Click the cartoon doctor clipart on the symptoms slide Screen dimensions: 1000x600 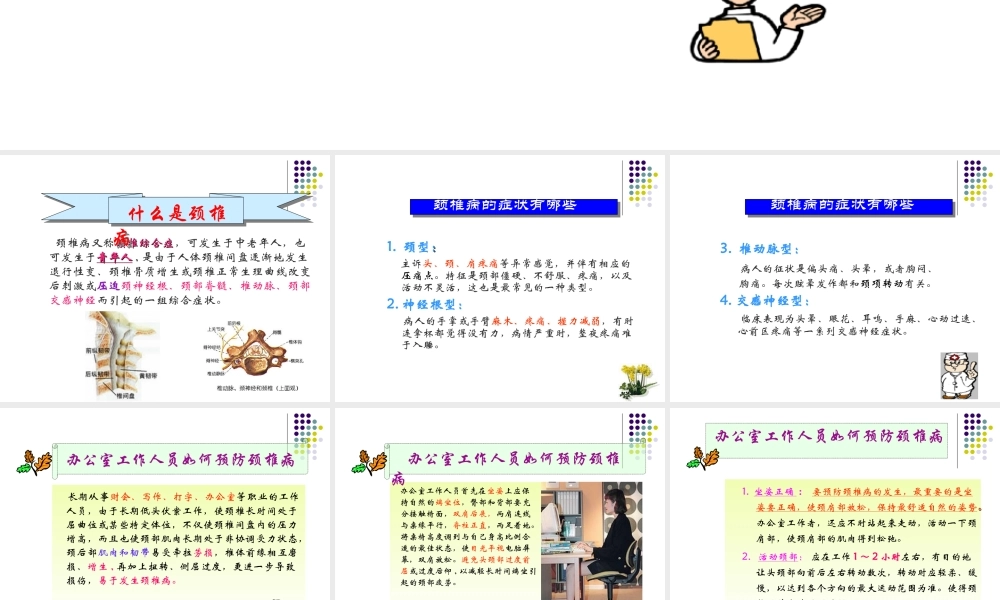click(x=959, y=376)
